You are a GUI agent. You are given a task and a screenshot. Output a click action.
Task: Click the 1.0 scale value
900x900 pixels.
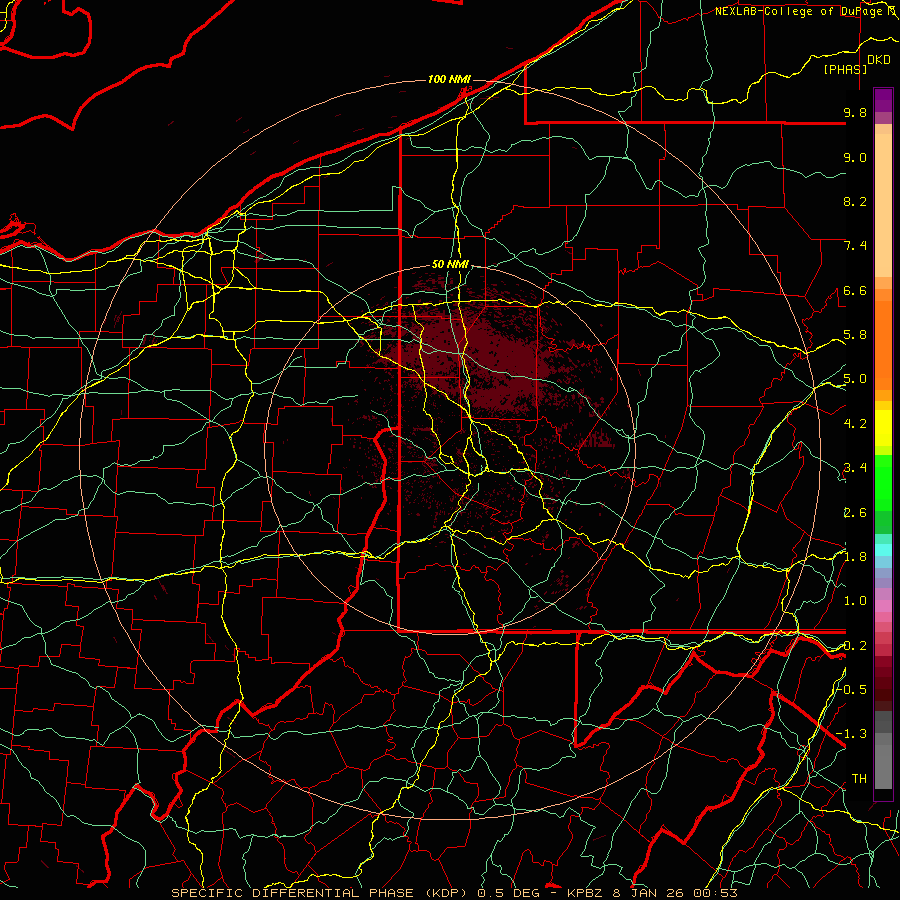click(855, 601)
